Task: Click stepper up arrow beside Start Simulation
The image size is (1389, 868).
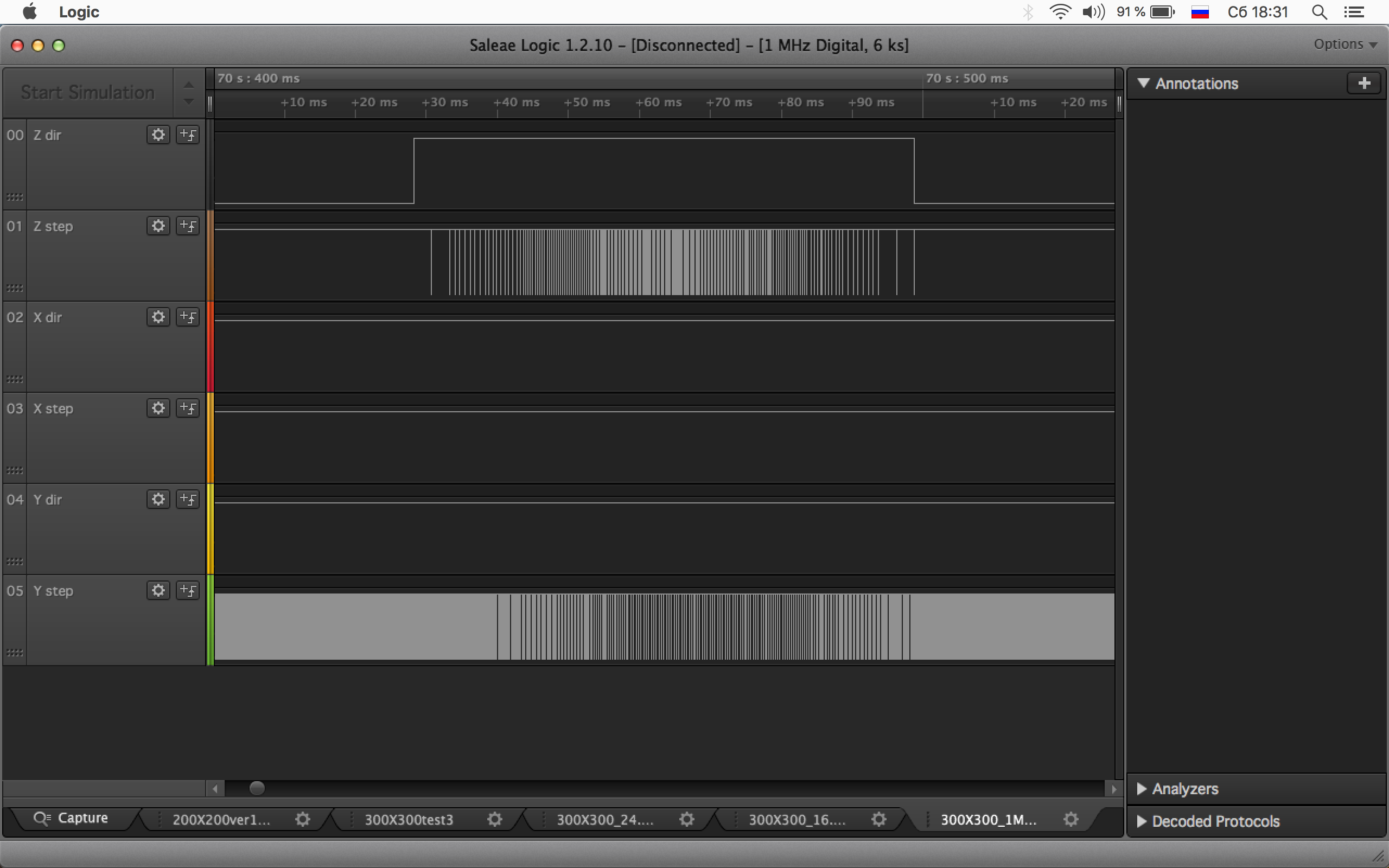Action: pos(188,85)
